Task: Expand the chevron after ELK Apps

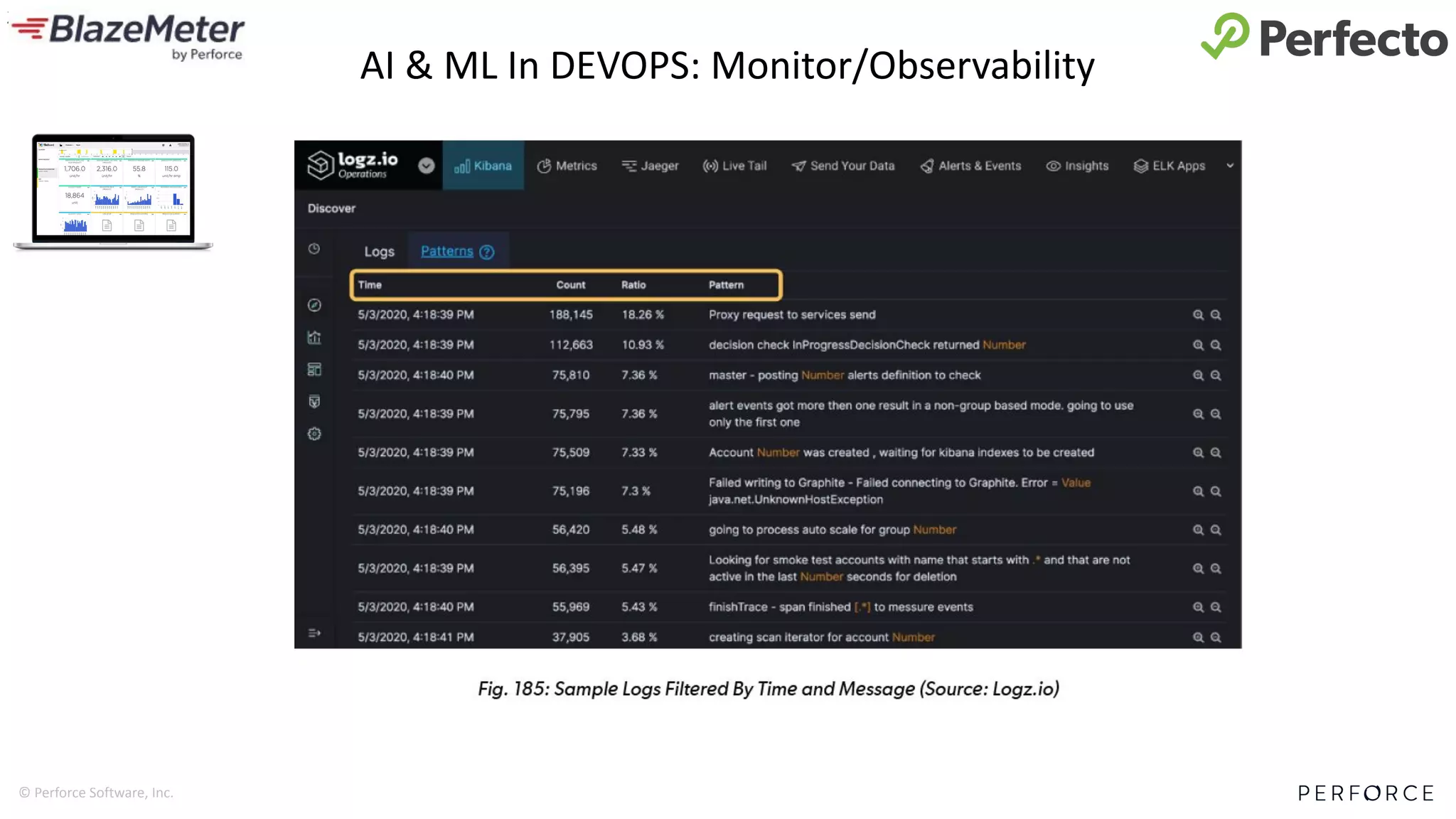Action: coord(1230,166)
